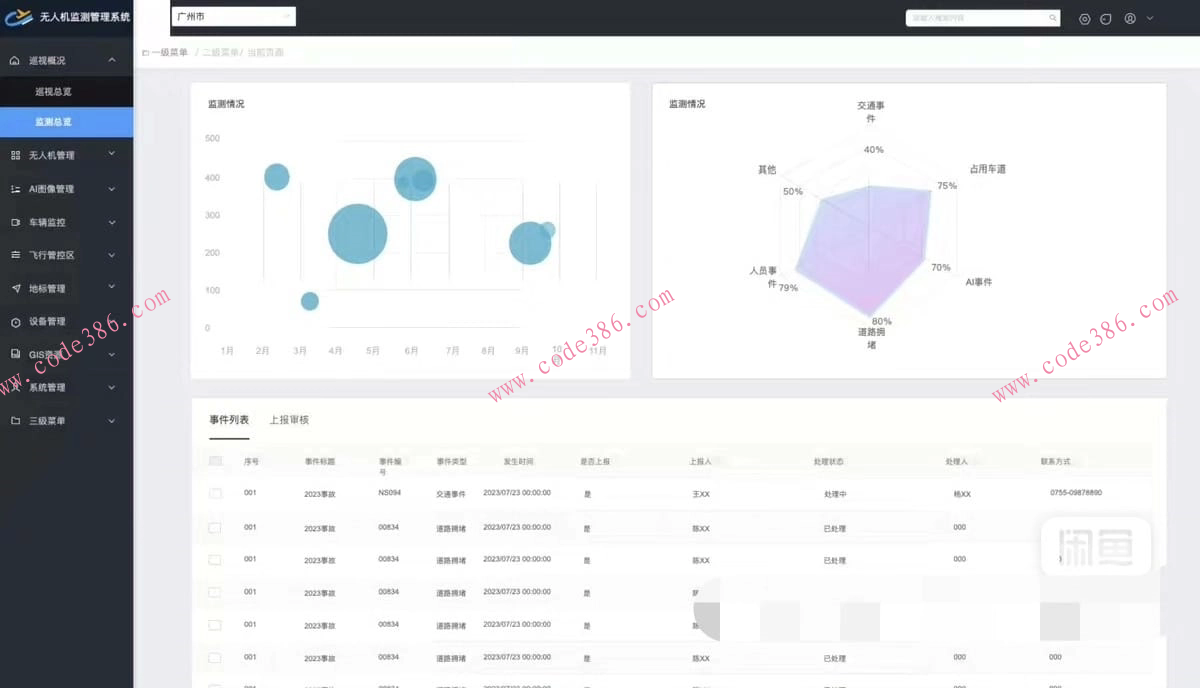Expand the 飞行管控区 menu chevron
The height and width of the screenshot is (688, 1200).
pos(112,254)
